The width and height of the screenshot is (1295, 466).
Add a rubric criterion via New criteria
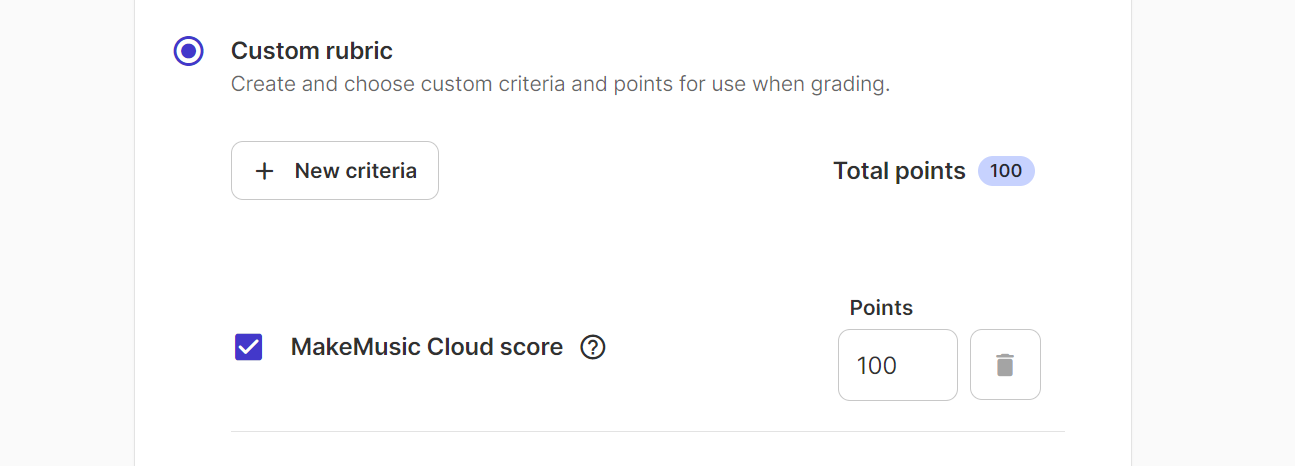click(x=335, y=171)
